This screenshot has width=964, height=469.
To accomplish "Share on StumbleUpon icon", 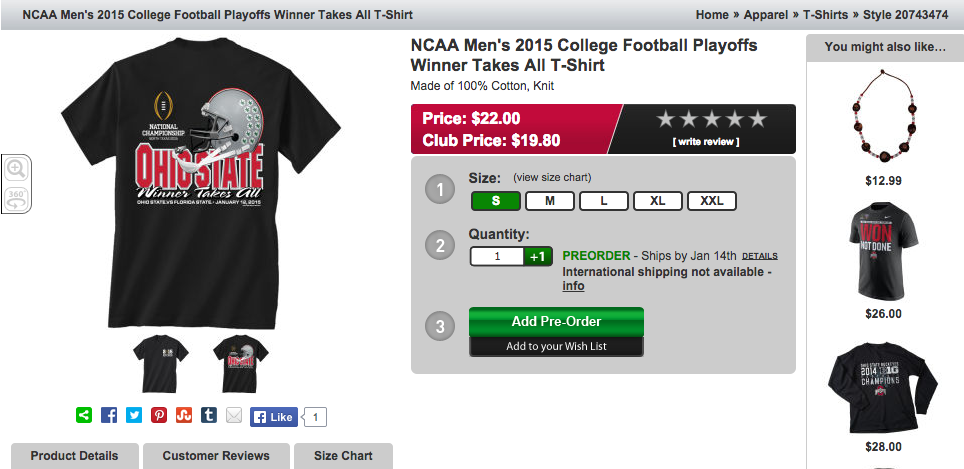I will 184,415.
